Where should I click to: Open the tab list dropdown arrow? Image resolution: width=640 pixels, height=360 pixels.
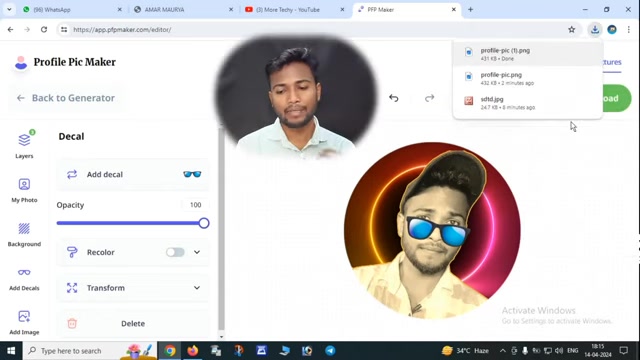9,9
